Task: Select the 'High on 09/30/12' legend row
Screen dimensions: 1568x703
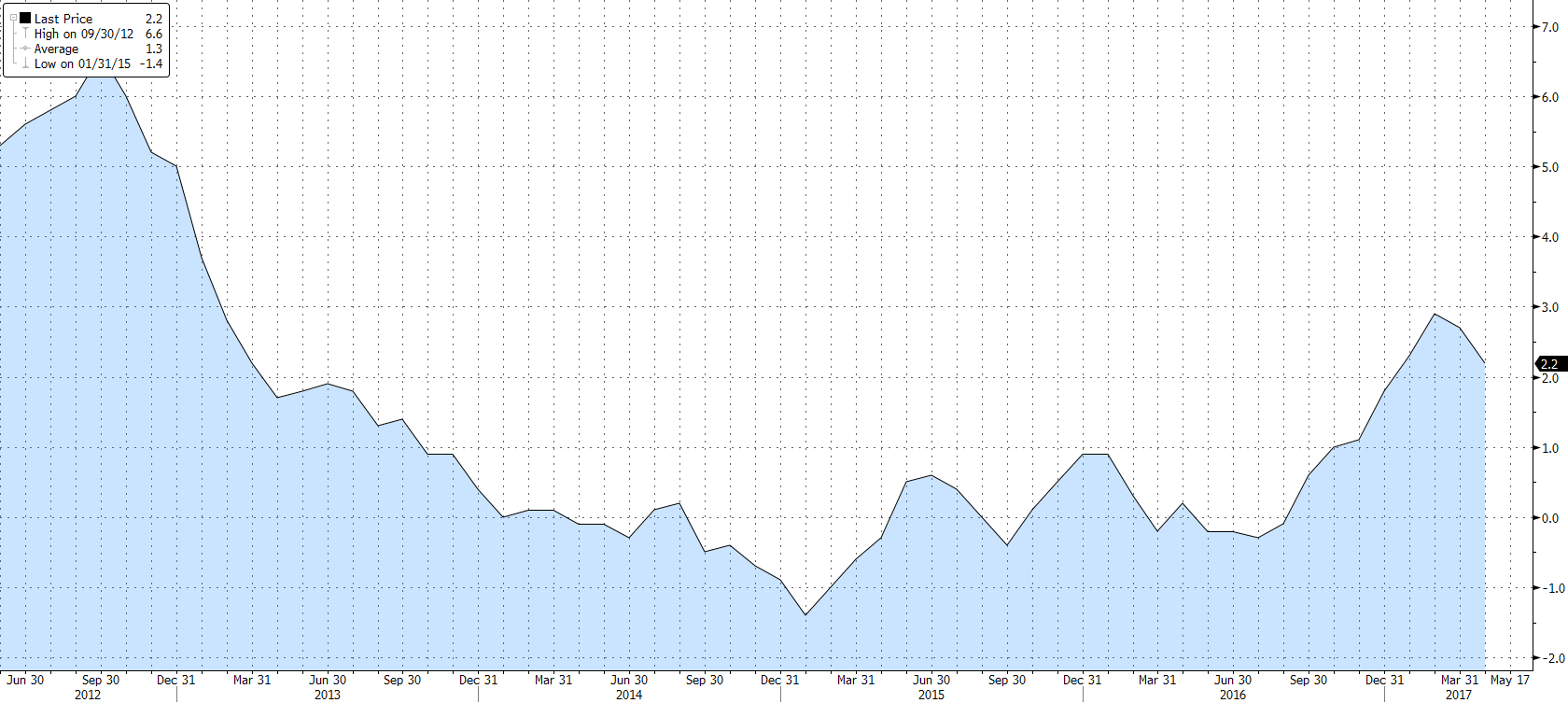Action: (86, 34)
